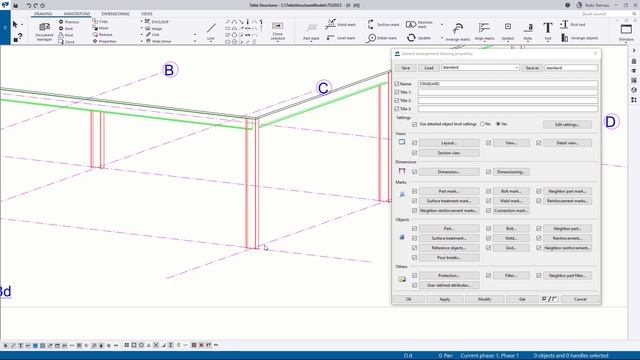
Task: Click the Update button icon
Action: pyautogui.click(x=411, y=38)
